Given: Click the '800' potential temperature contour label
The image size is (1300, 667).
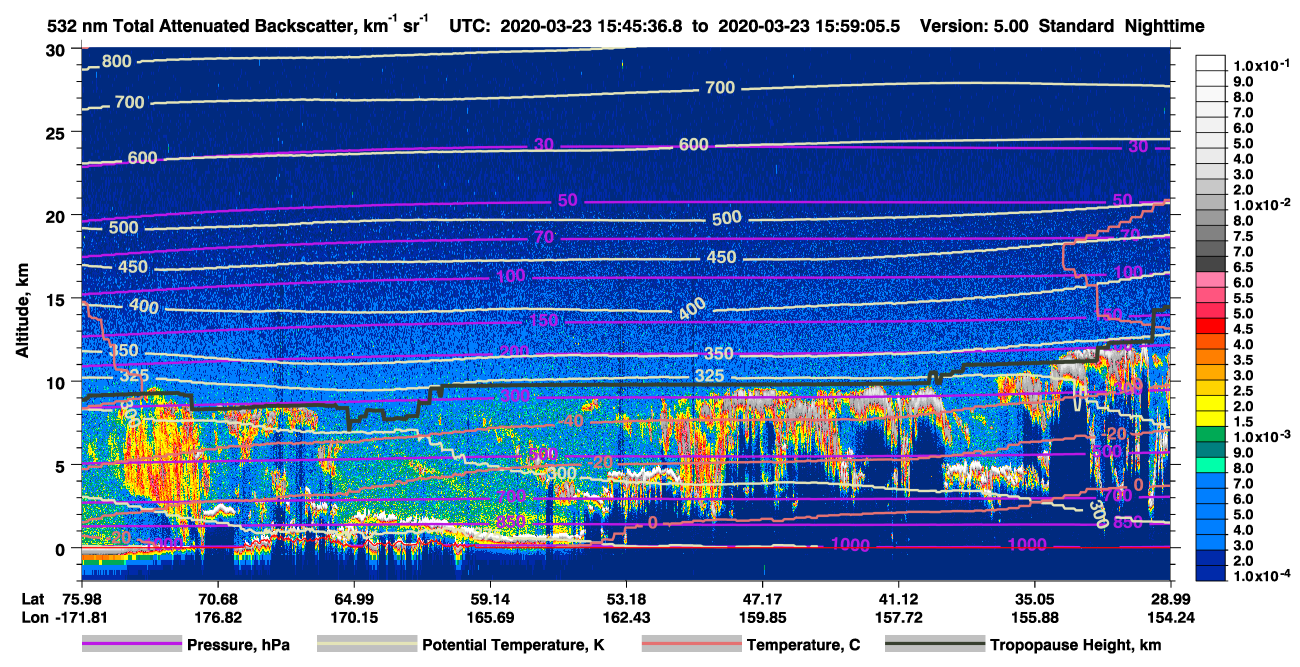Looking at the screenshot, I should point(116,62).
